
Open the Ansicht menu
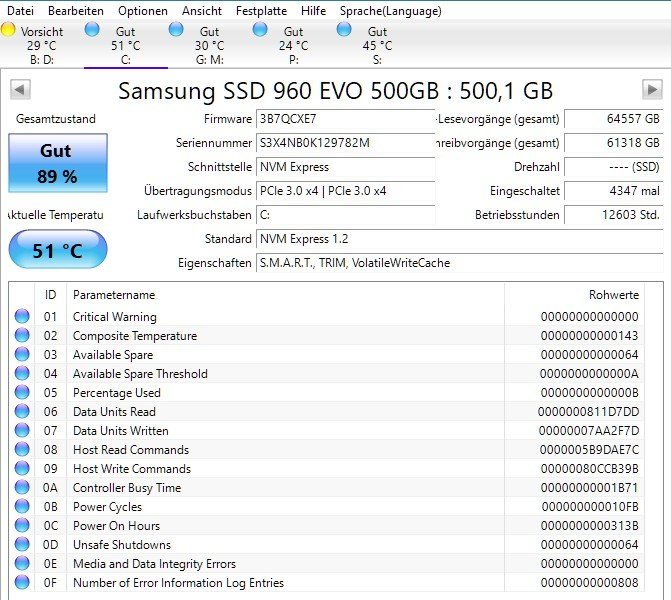[x=202, y=11]
